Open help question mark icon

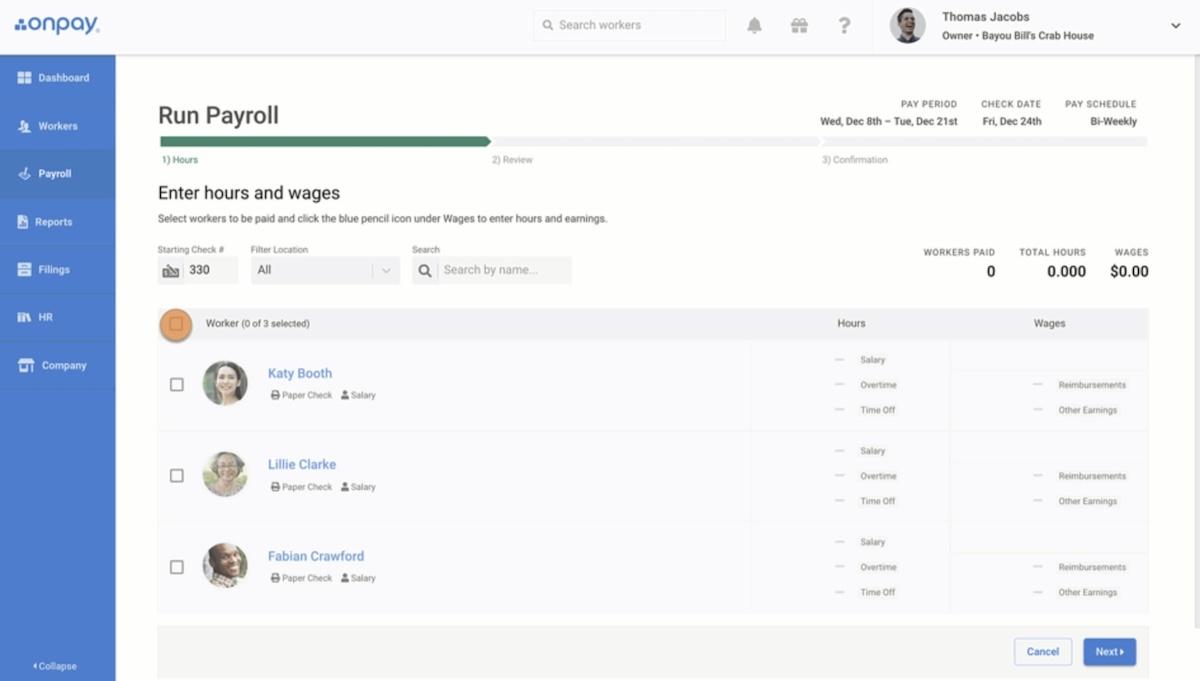pos(844,26)
